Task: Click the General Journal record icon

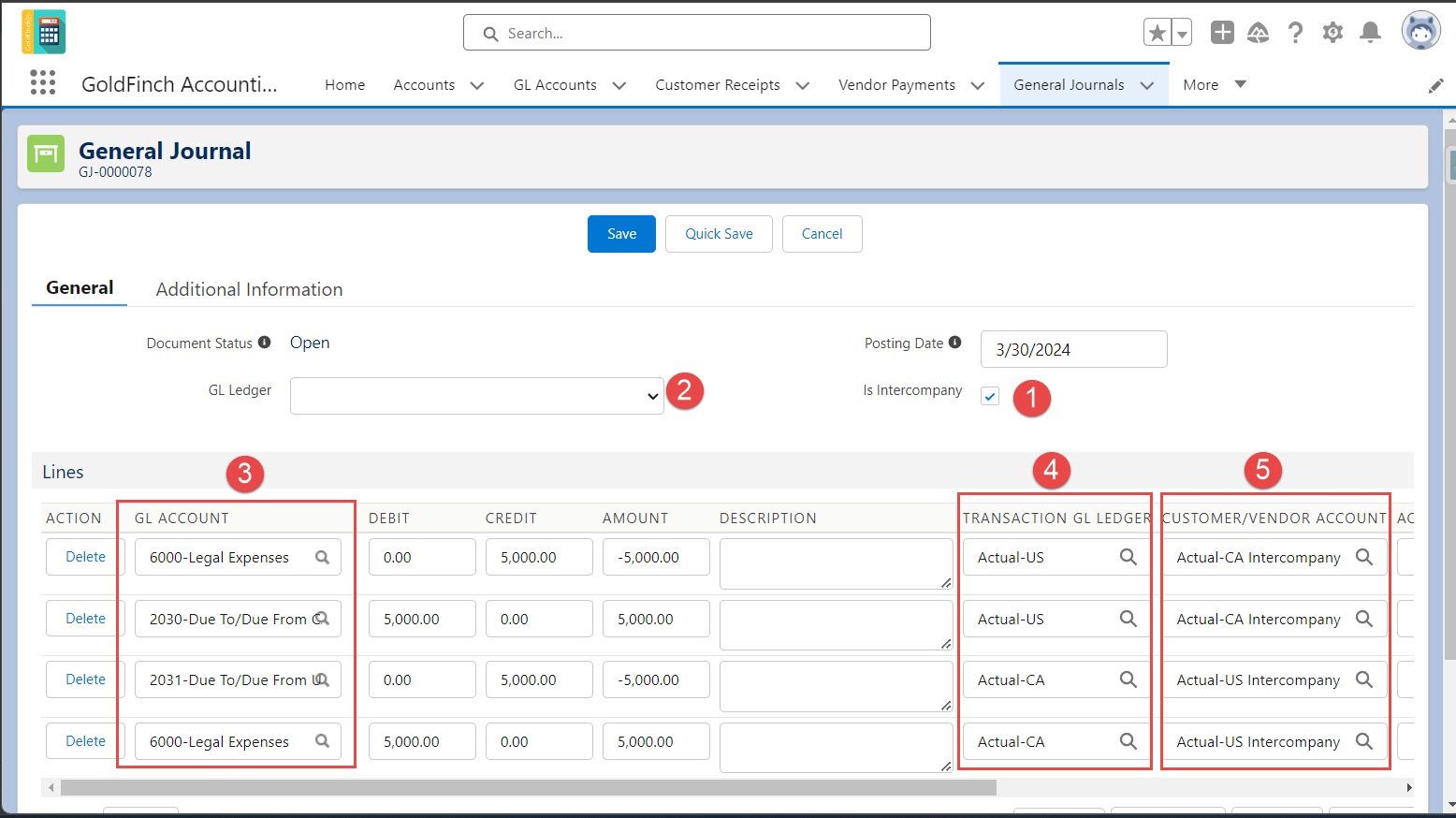Action: pos(46,153)
